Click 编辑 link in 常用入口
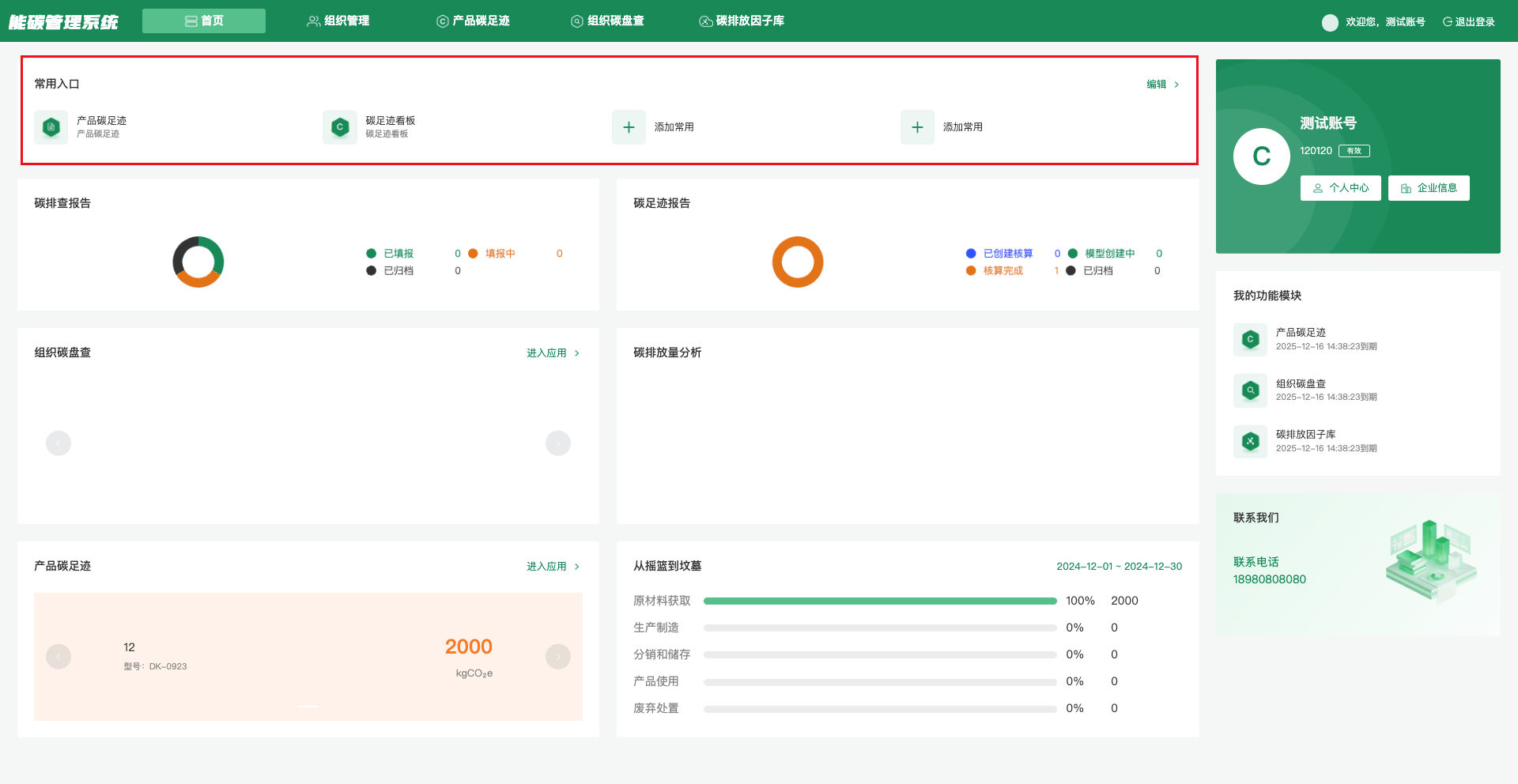 point(1157,85)
